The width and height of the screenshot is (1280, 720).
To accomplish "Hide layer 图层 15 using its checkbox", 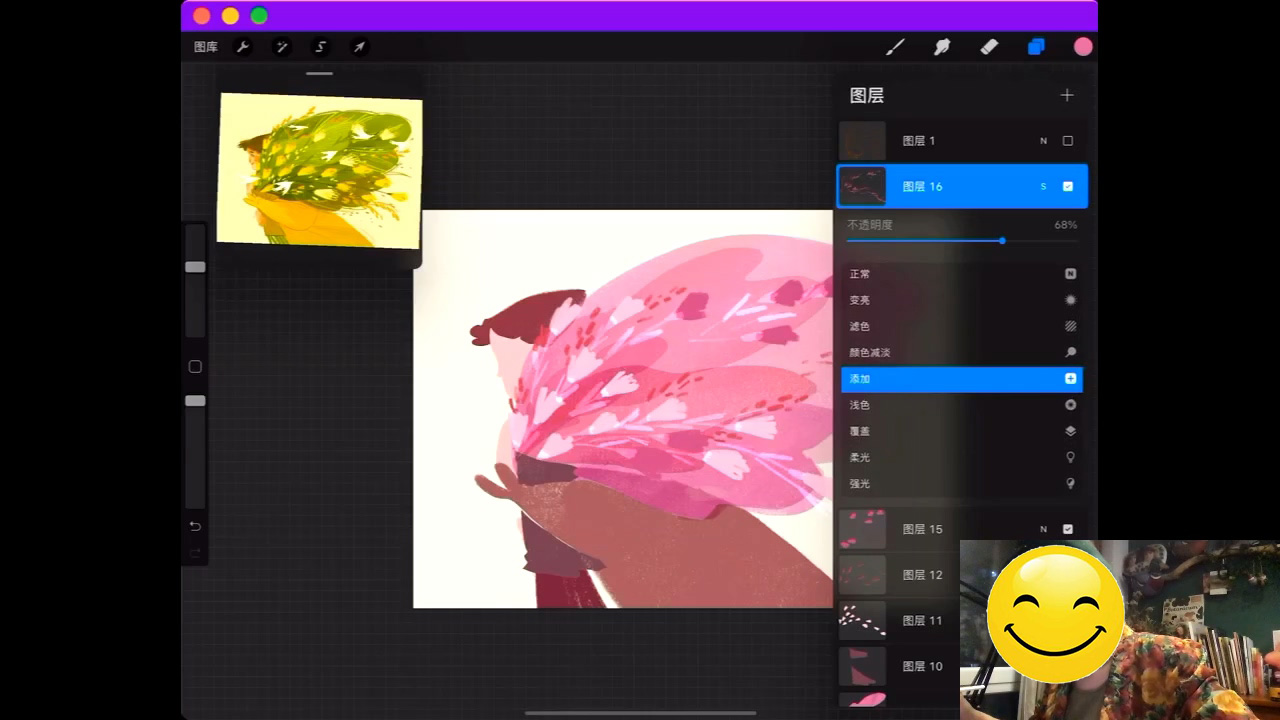I will tap(1068, 529).
